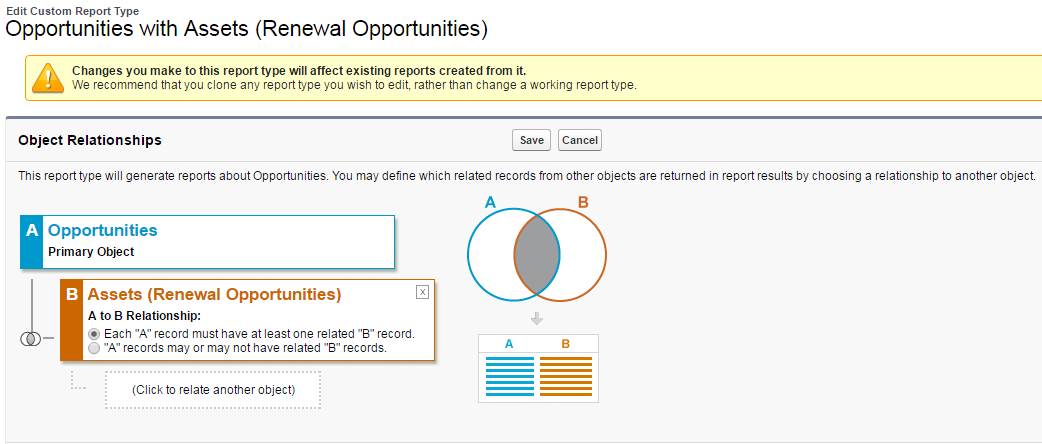Click to relate another object box
1042x444 pixels.
(213, 389)
